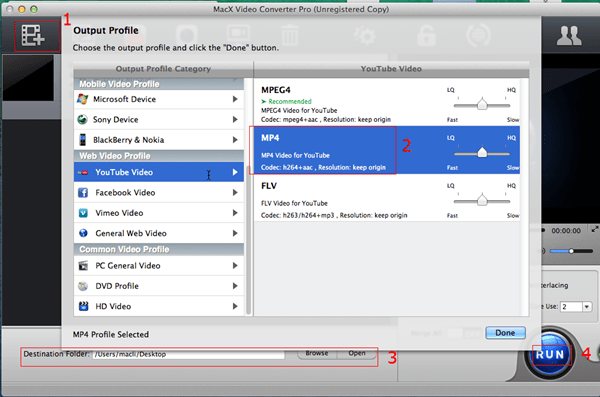This screenshot has height=397, width=600.
Task: Choose the HD Video clapper icon
Action: [x=83, y=306]
